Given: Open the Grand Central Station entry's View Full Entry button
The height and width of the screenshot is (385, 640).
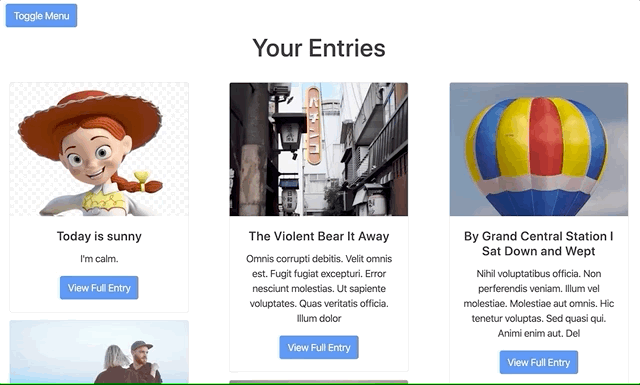Looking at the screenshot, I should 539,362.
